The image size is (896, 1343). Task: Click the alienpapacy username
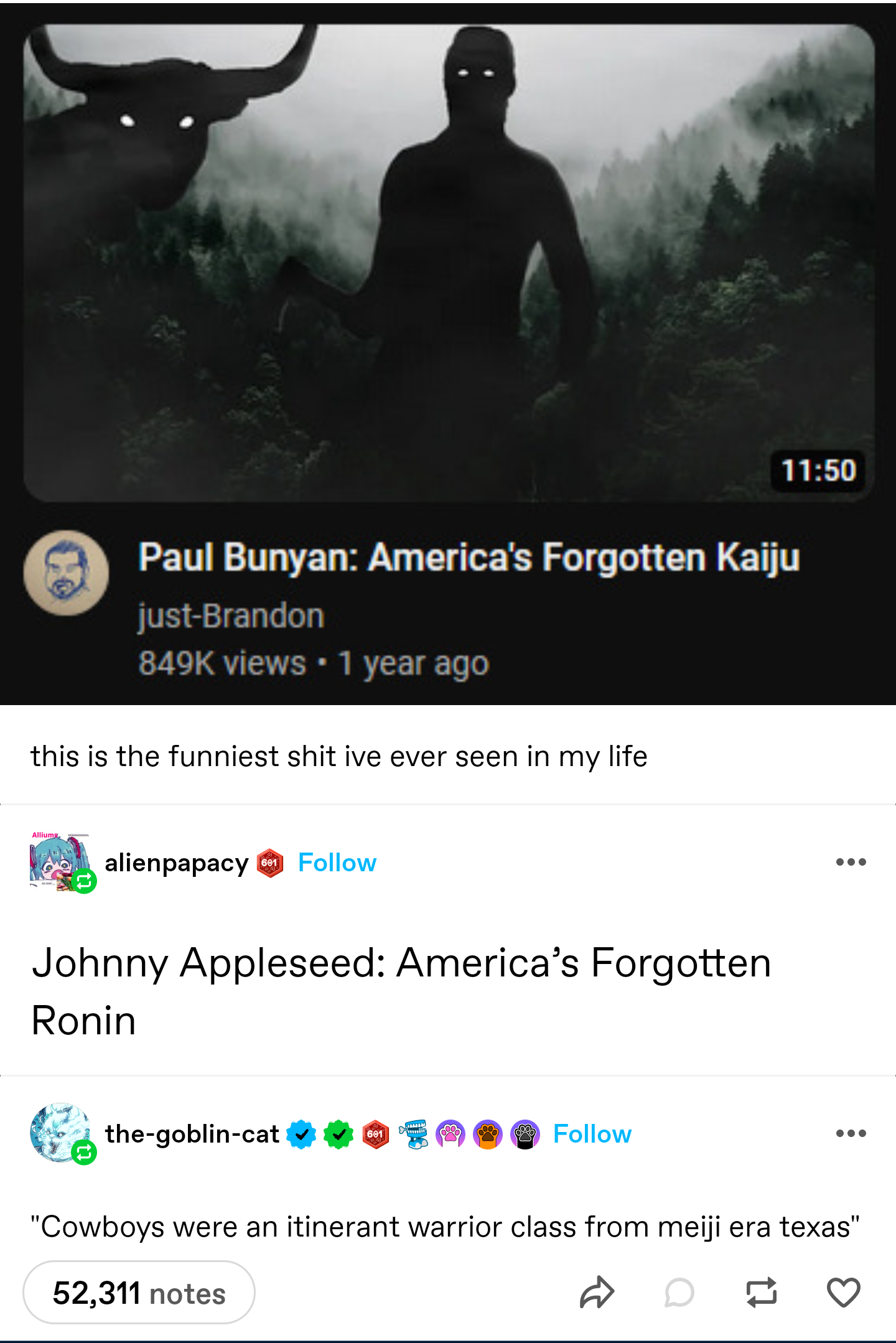tap(177, 863)
